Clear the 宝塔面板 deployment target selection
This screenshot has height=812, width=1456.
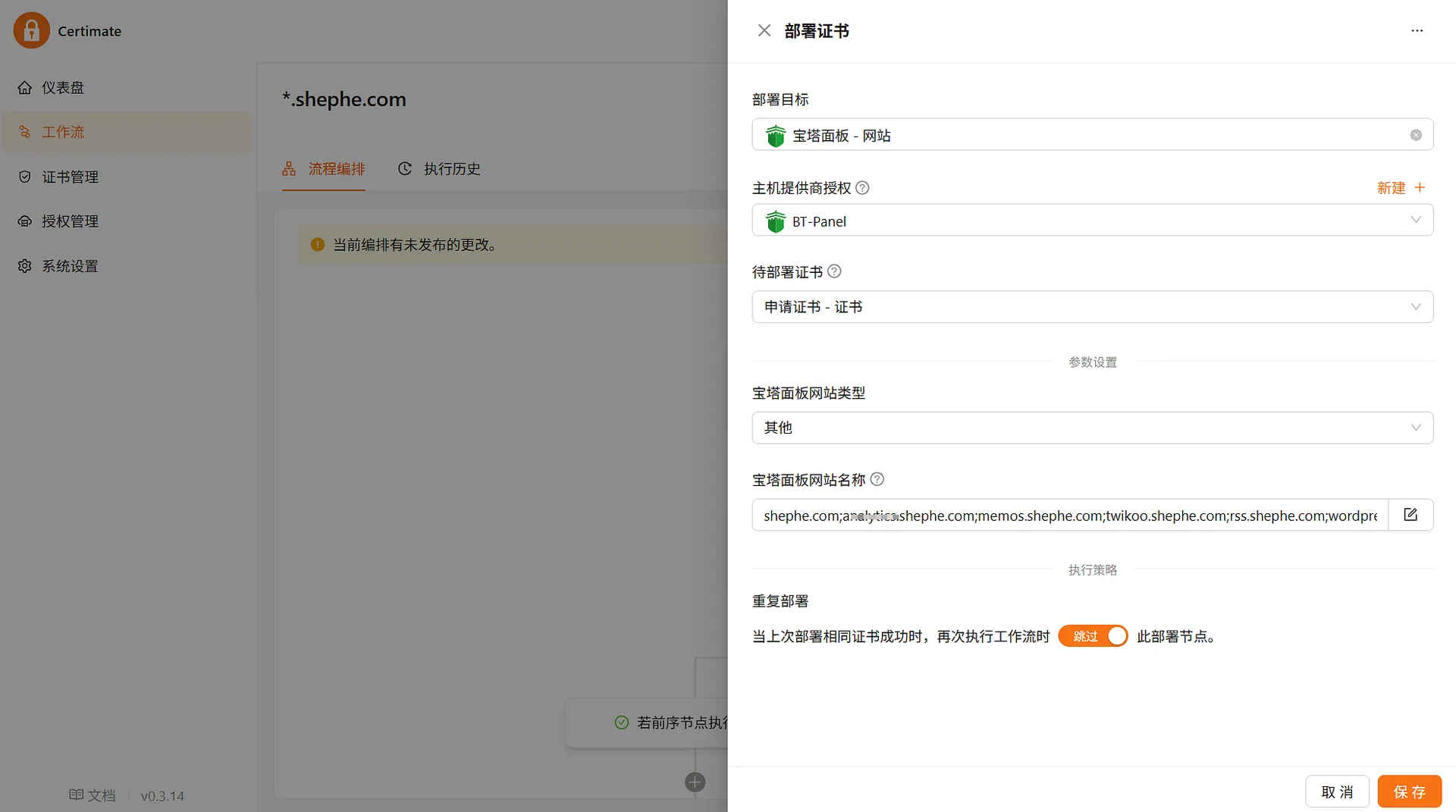[x=1415, y=134]
